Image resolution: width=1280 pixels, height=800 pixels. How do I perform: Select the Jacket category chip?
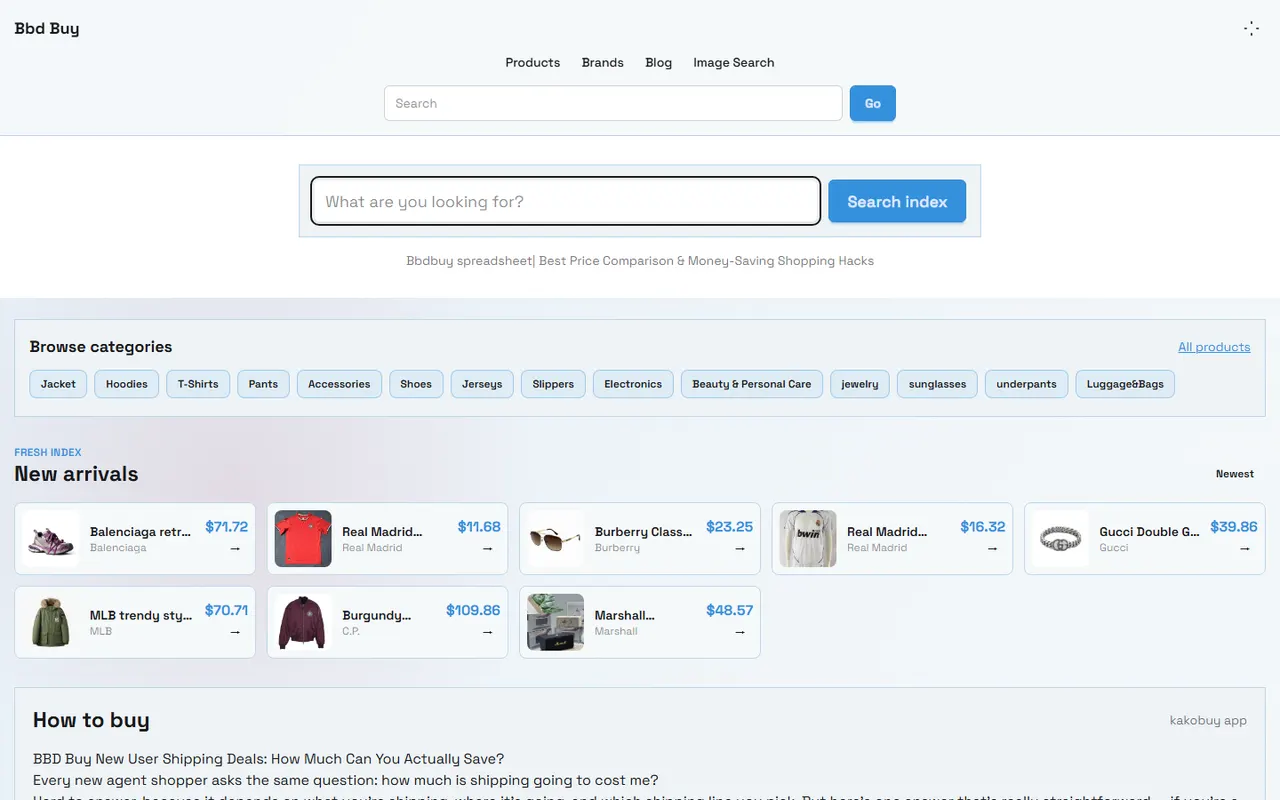coord(58,384)
